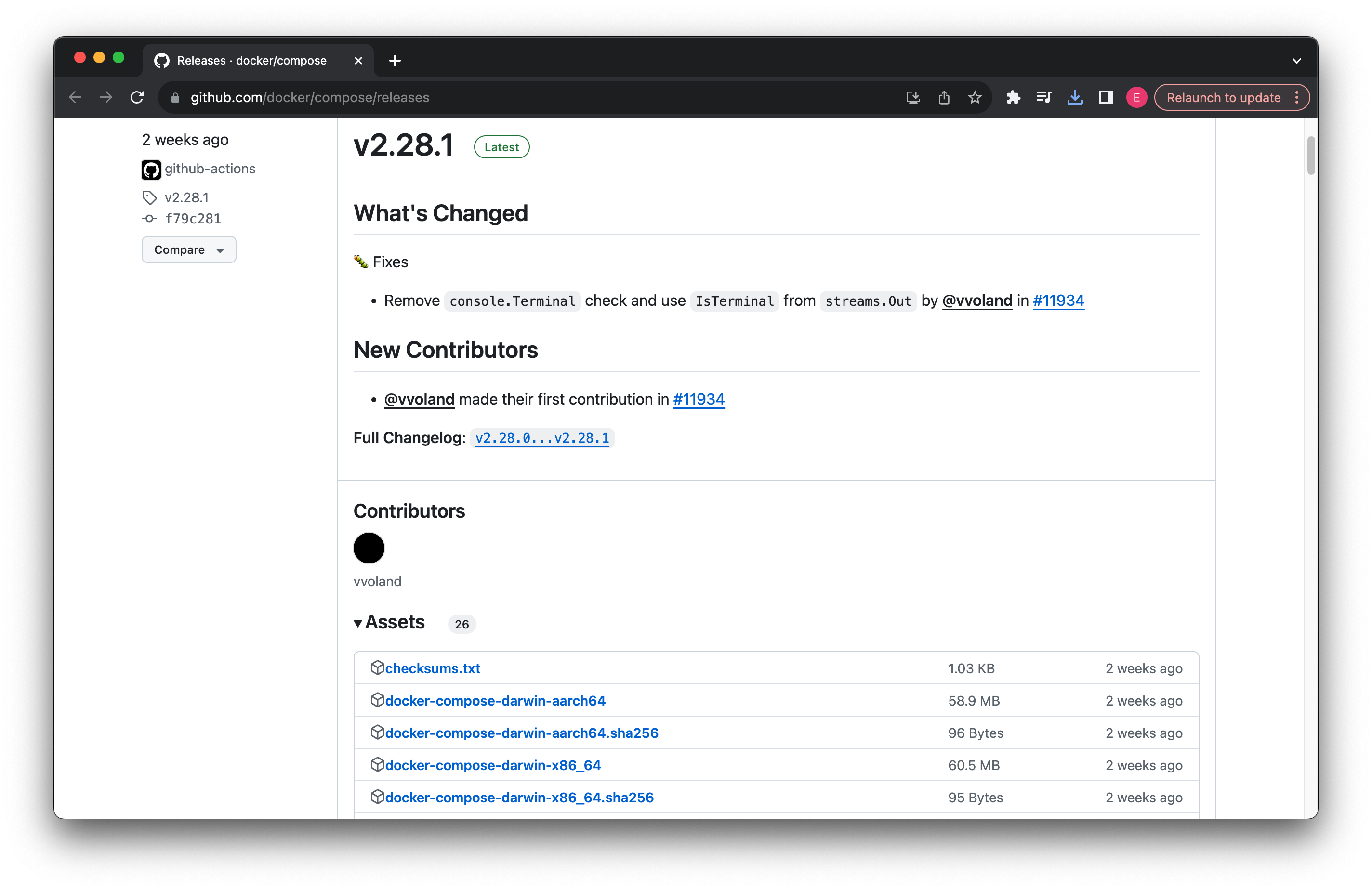
Task: Open #11934 link under New Contributors
Action: click(699, 399)
